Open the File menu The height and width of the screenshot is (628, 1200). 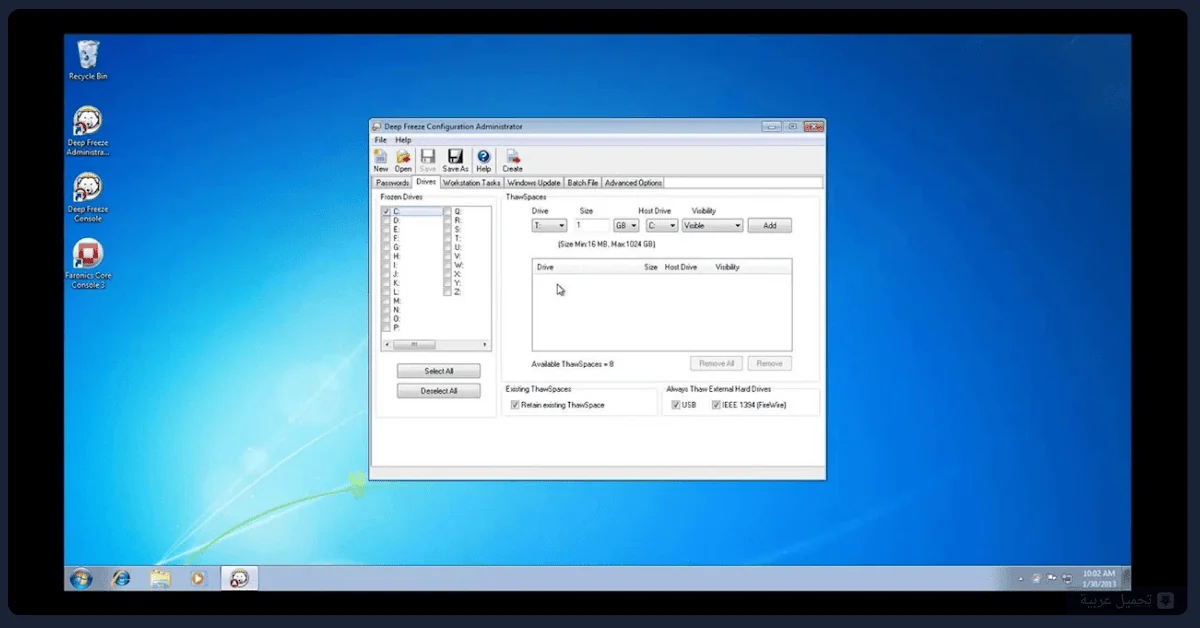(380, 140)
